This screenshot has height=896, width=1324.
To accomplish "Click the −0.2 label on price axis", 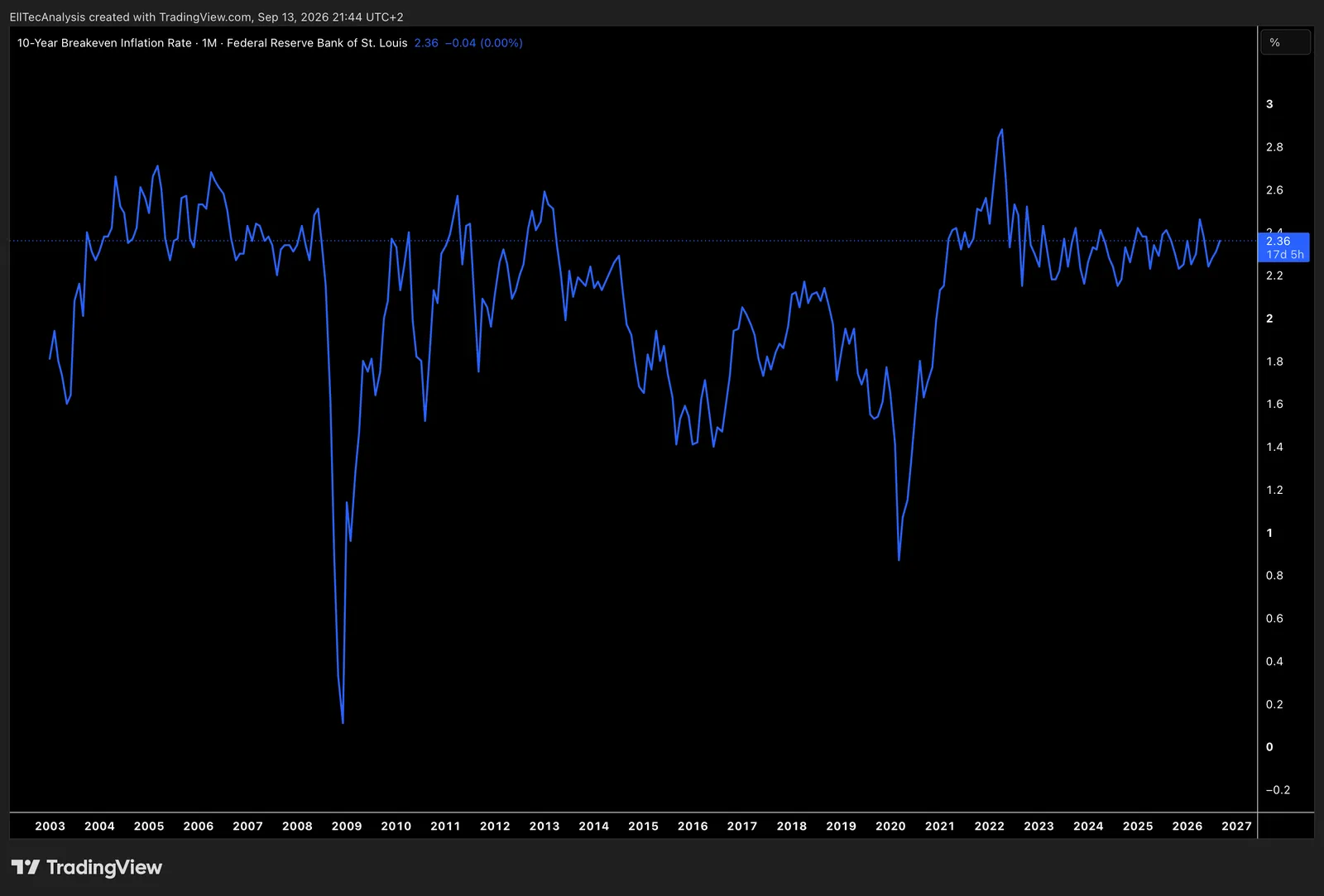I will click(1278, 790).
